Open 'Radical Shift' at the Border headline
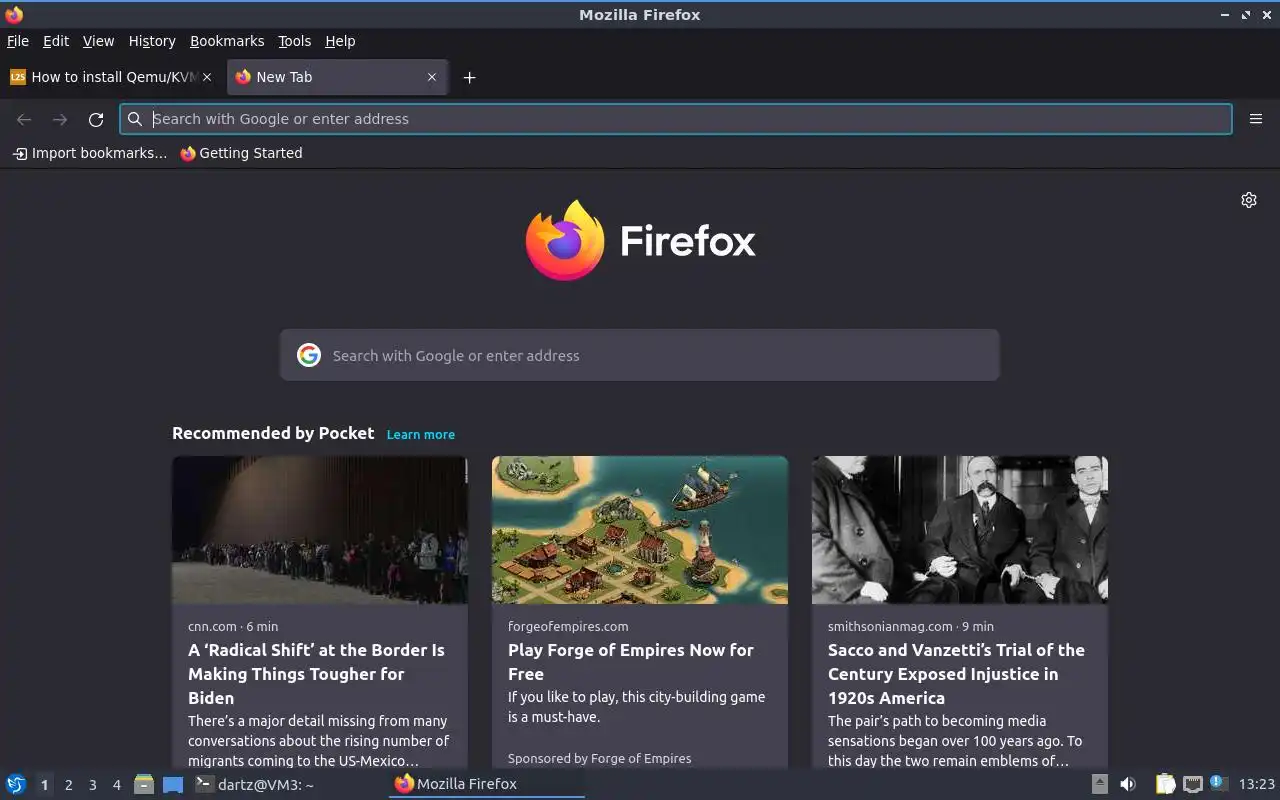 (317, 674)
